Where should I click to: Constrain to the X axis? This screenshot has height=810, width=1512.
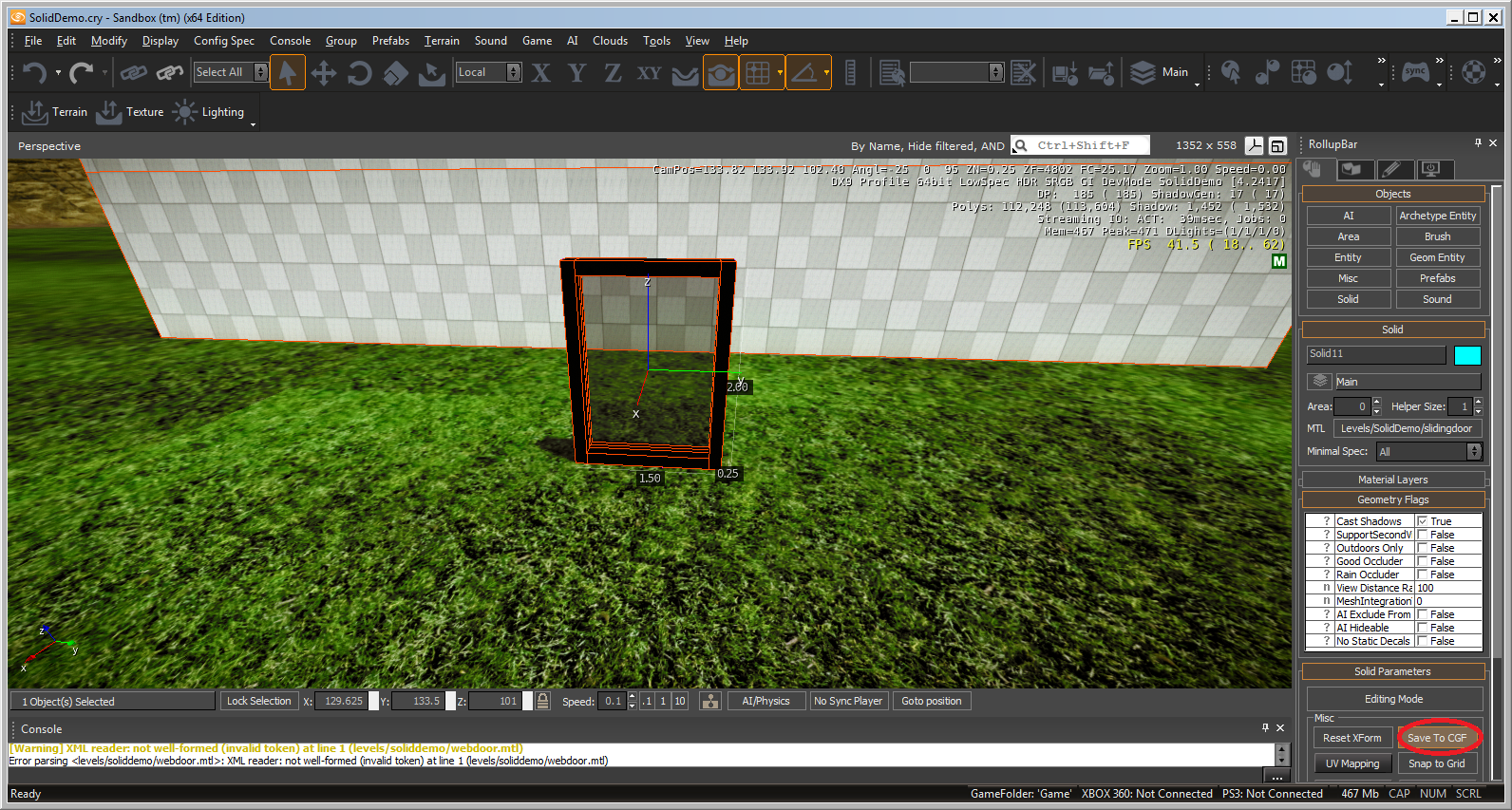[x=541, y=72]
